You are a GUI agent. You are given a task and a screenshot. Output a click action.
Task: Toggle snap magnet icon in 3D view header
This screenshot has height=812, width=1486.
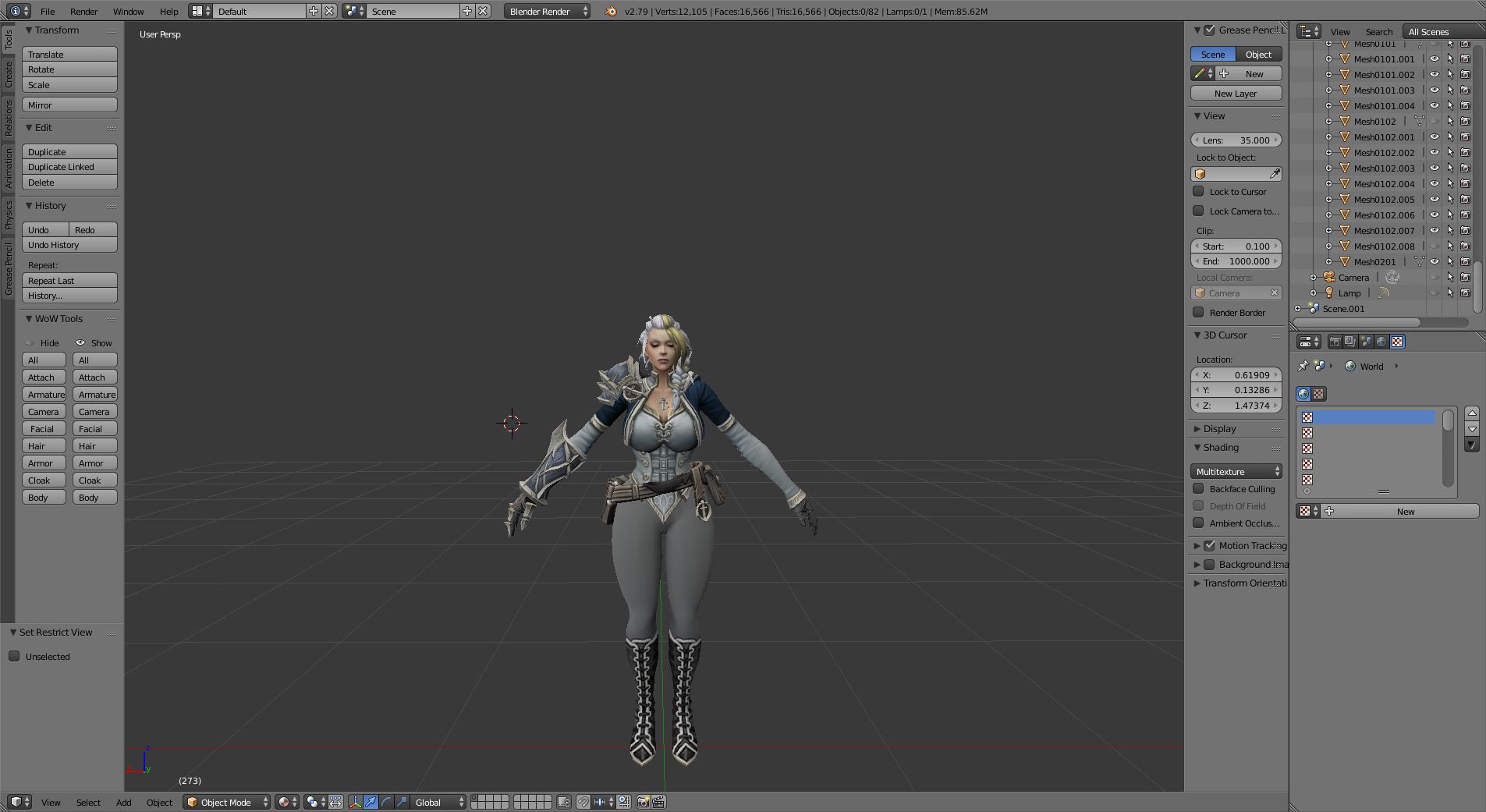coord(583,802)
